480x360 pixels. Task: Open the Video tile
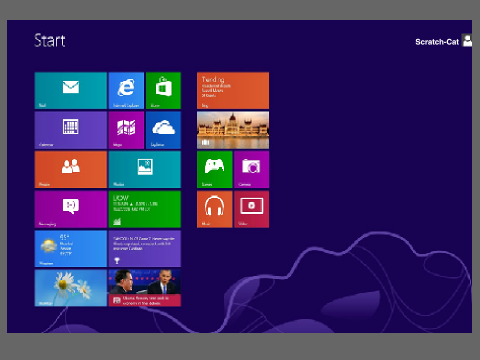point(252,209)
